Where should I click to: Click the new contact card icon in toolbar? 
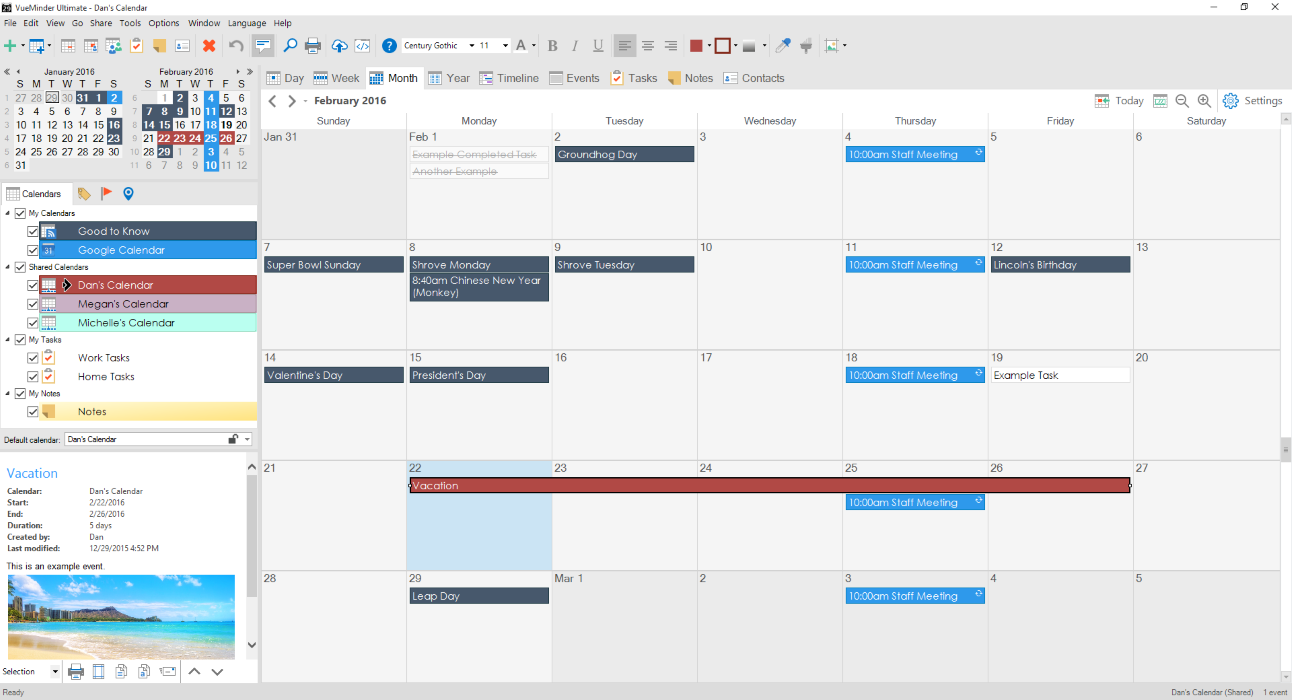point(182,45)
